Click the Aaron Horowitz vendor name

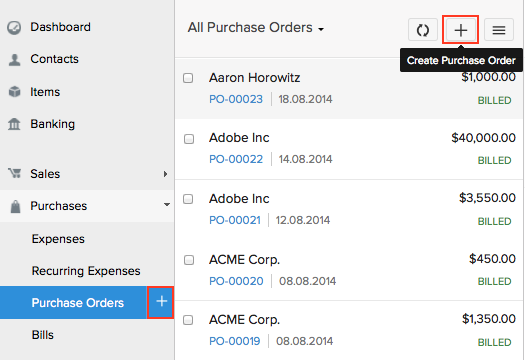[x=254, y=78]
